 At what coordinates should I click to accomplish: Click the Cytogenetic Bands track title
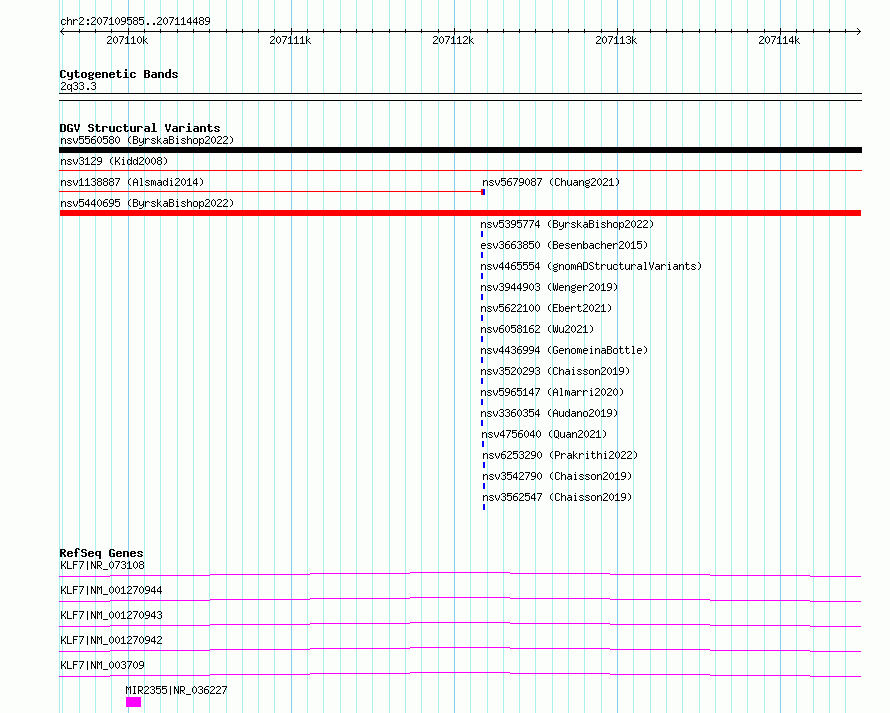click(x=119, y=74)
